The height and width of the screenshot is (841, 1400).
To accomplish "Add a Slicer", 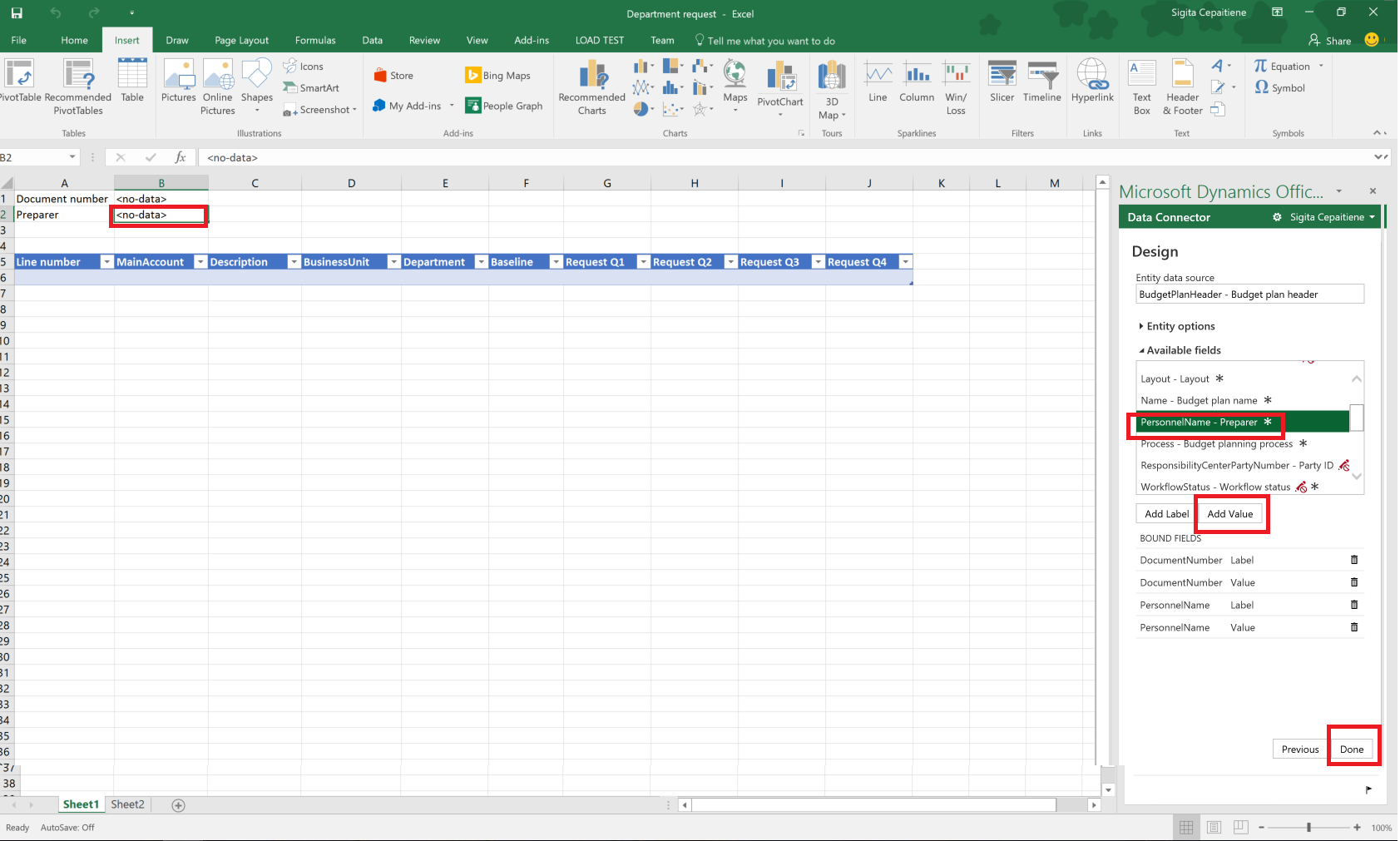I will [1002, 83].
